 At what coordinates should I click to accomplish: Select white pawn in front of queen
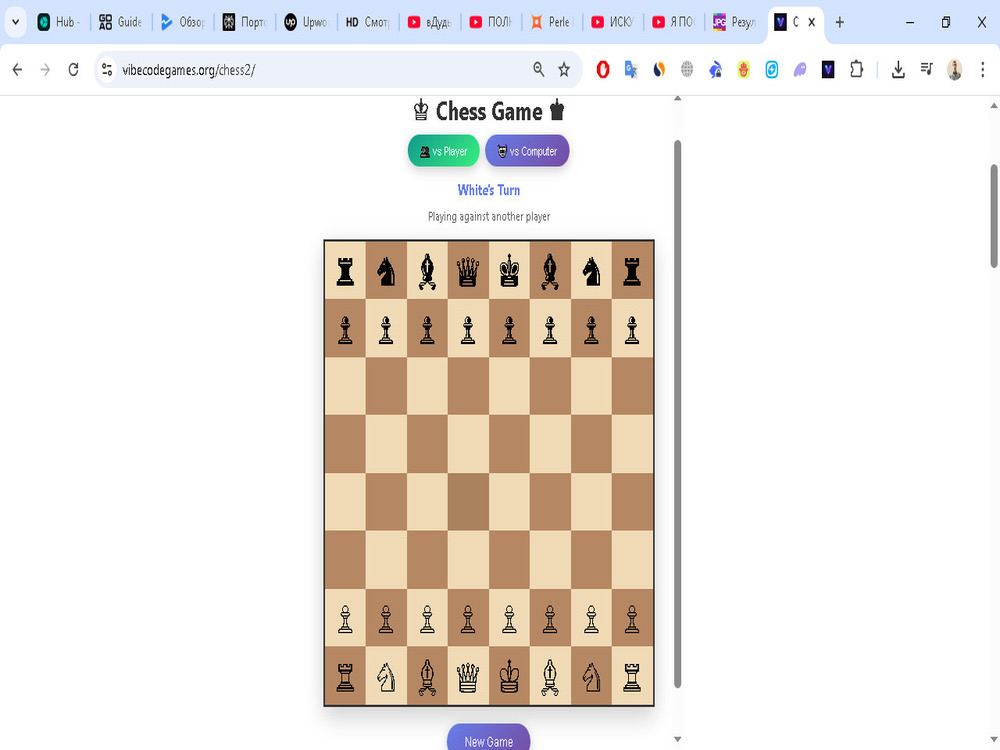[468, 619]
